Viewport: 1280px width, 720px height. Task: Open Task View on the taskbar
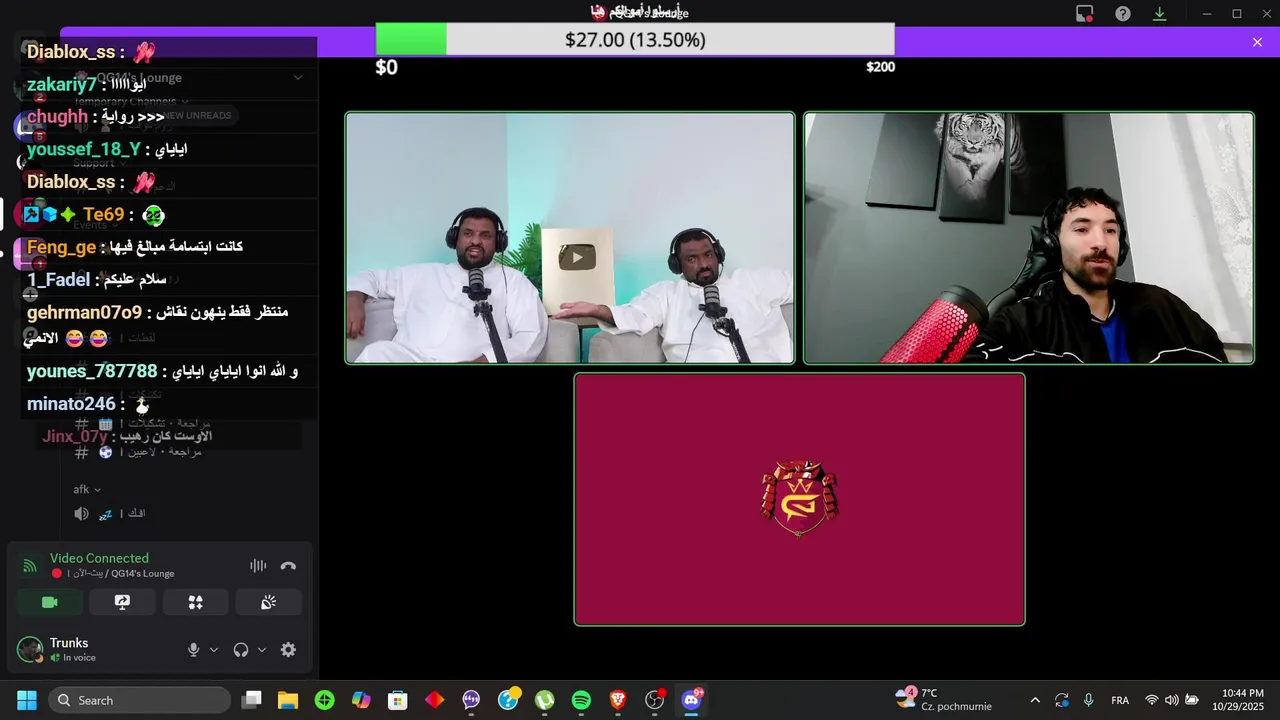pyautogui.click(x=252, y=700)
